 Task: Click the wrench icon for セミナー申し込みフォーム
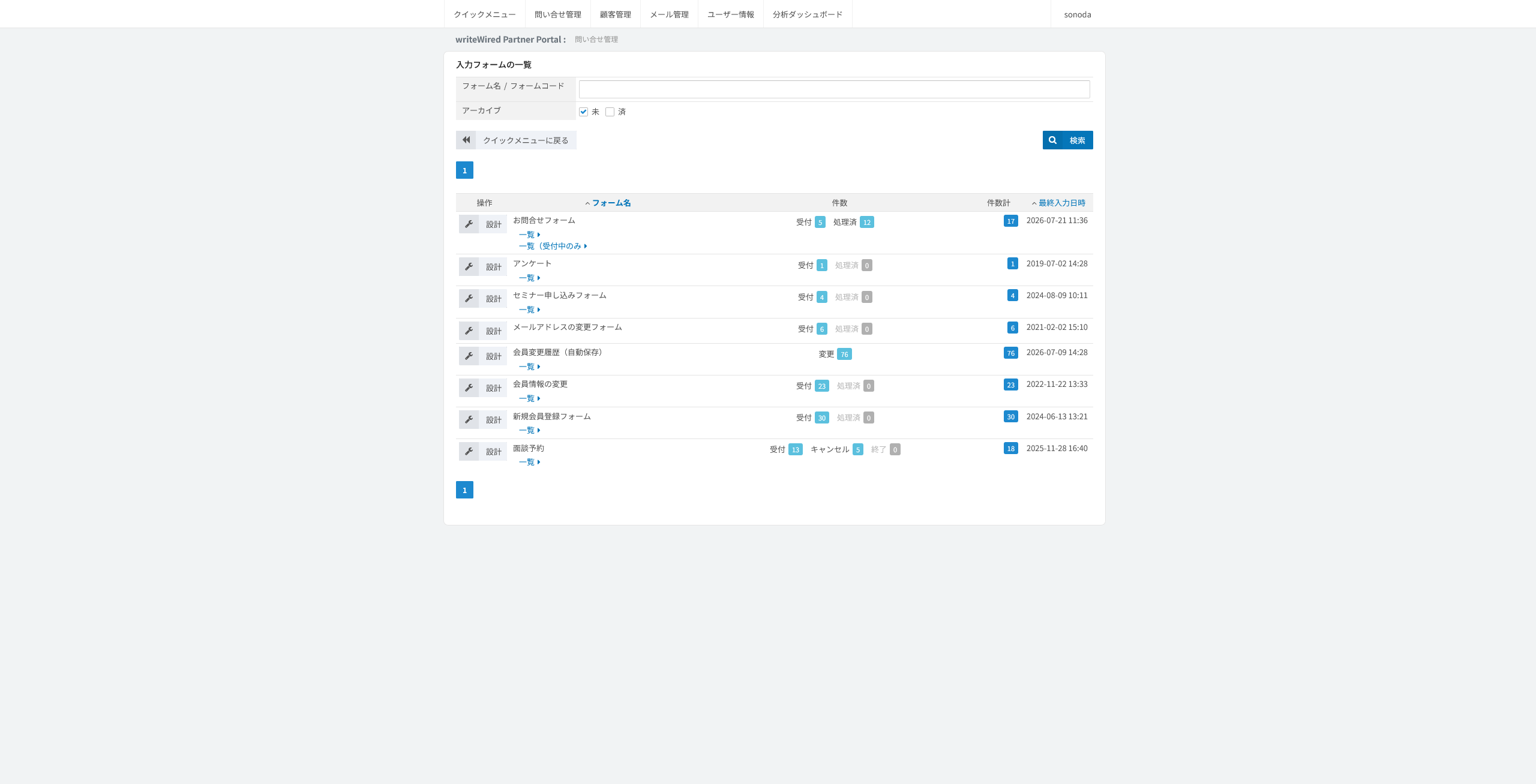tap(469, 299)
